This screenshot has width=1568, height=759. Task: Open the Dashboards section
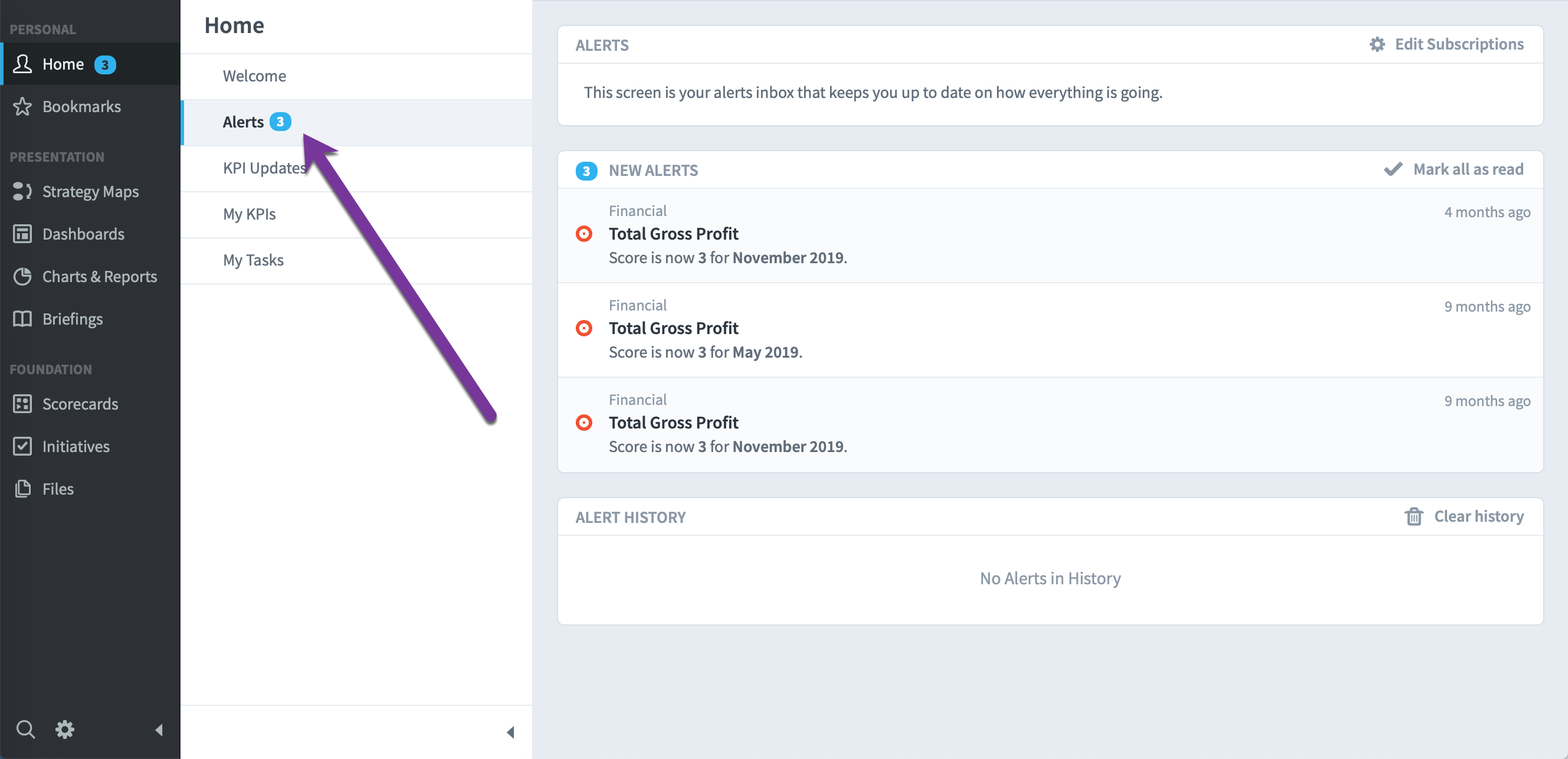[90, 234]
